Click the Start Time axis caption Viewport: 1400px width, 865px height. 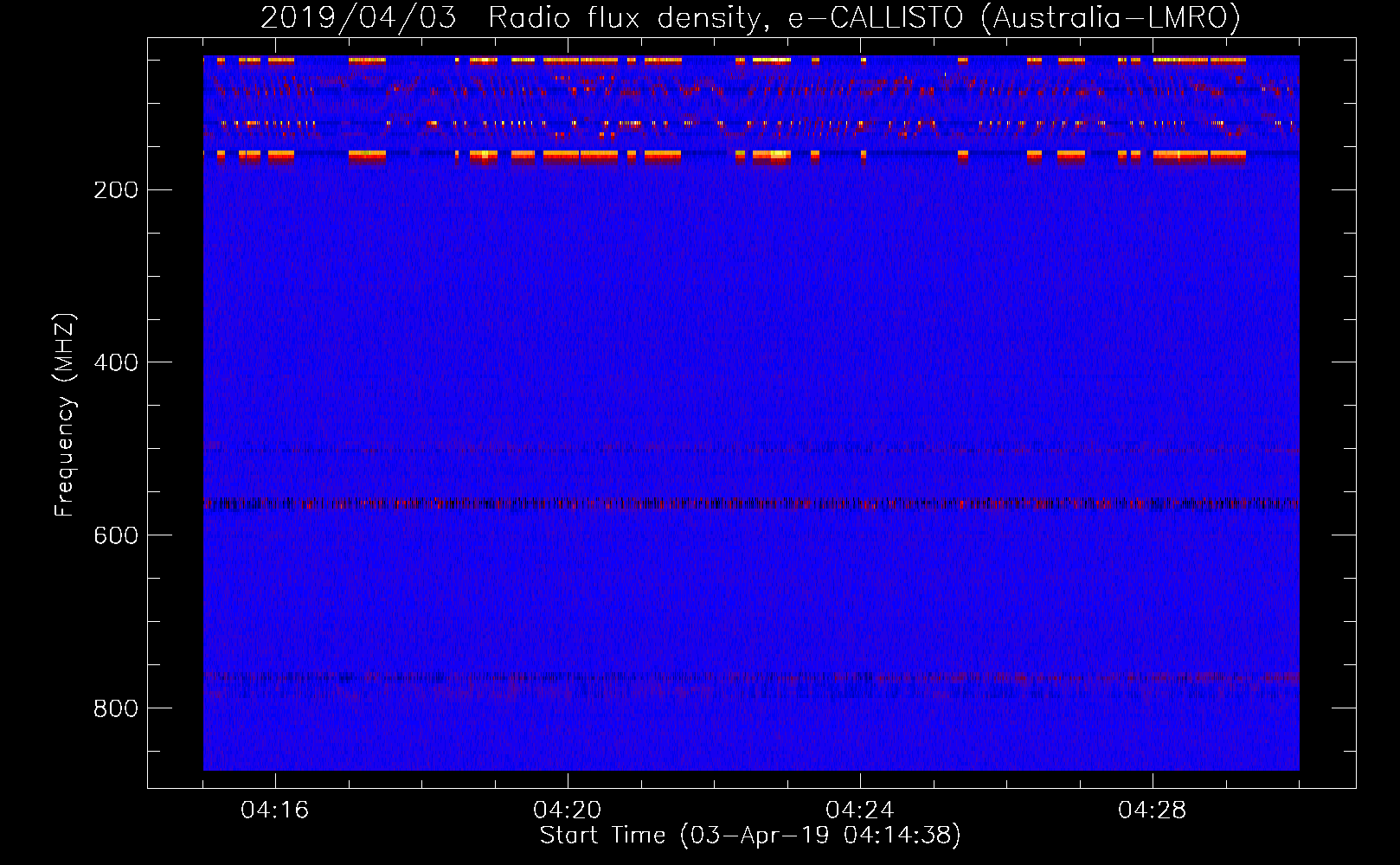(x=750, y=836)
